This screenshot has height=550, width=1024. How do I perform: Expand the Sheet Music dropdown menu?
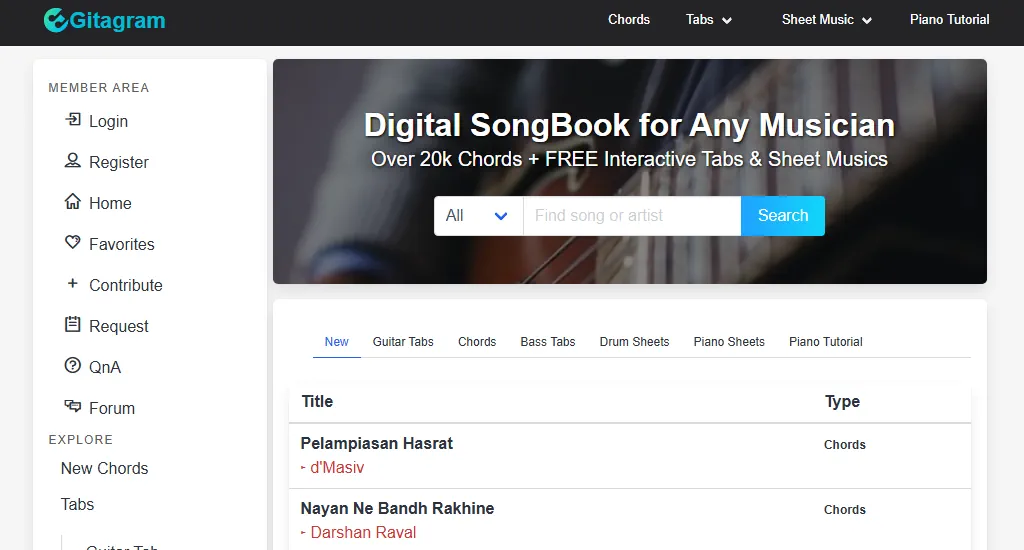click(827, 20)
